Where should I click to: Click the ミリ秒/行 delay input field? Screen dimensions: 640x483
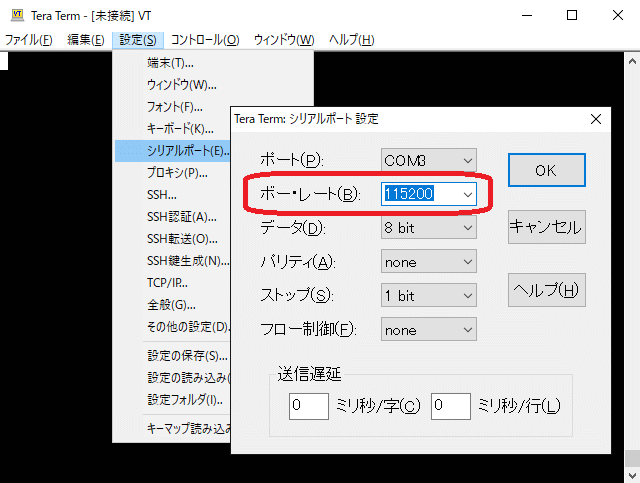pos(451,406)
